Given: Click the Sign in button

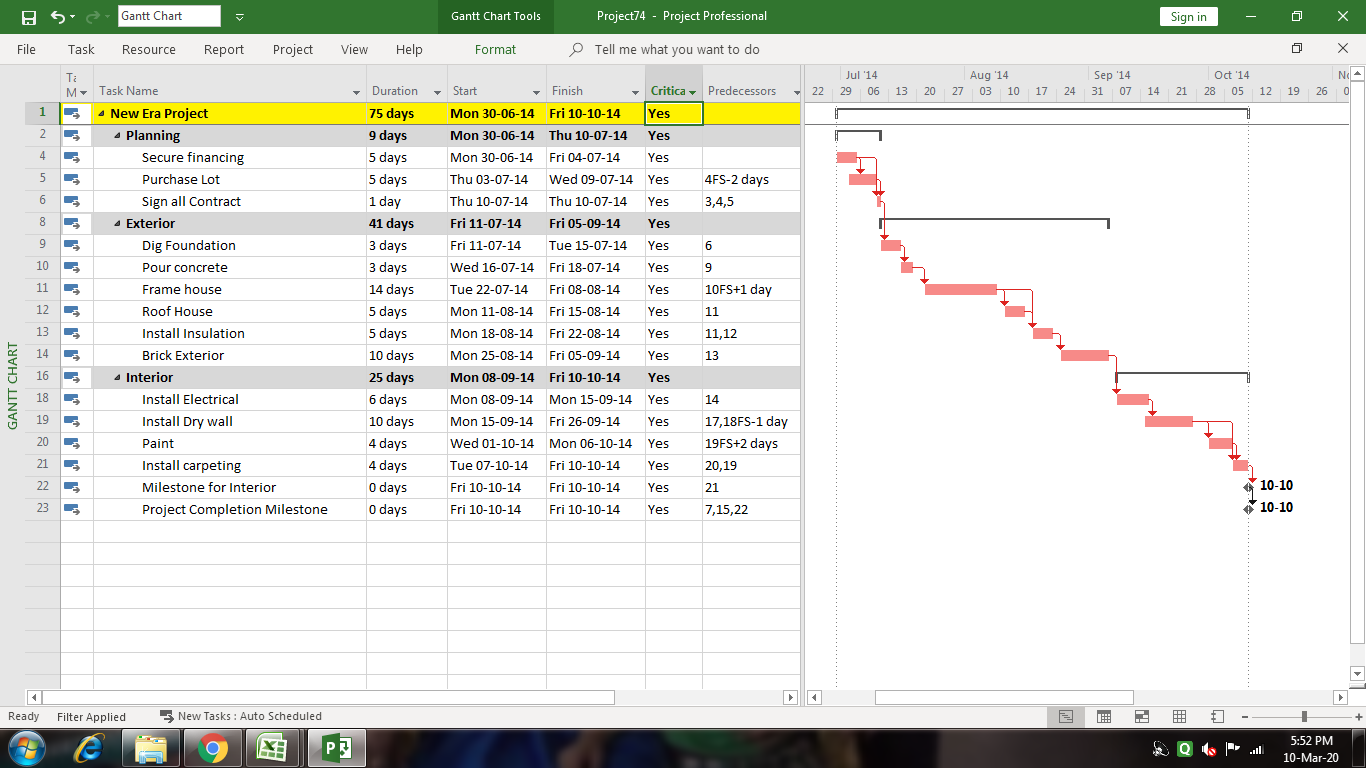Looking at the screenshot, I should point(1188,16).
